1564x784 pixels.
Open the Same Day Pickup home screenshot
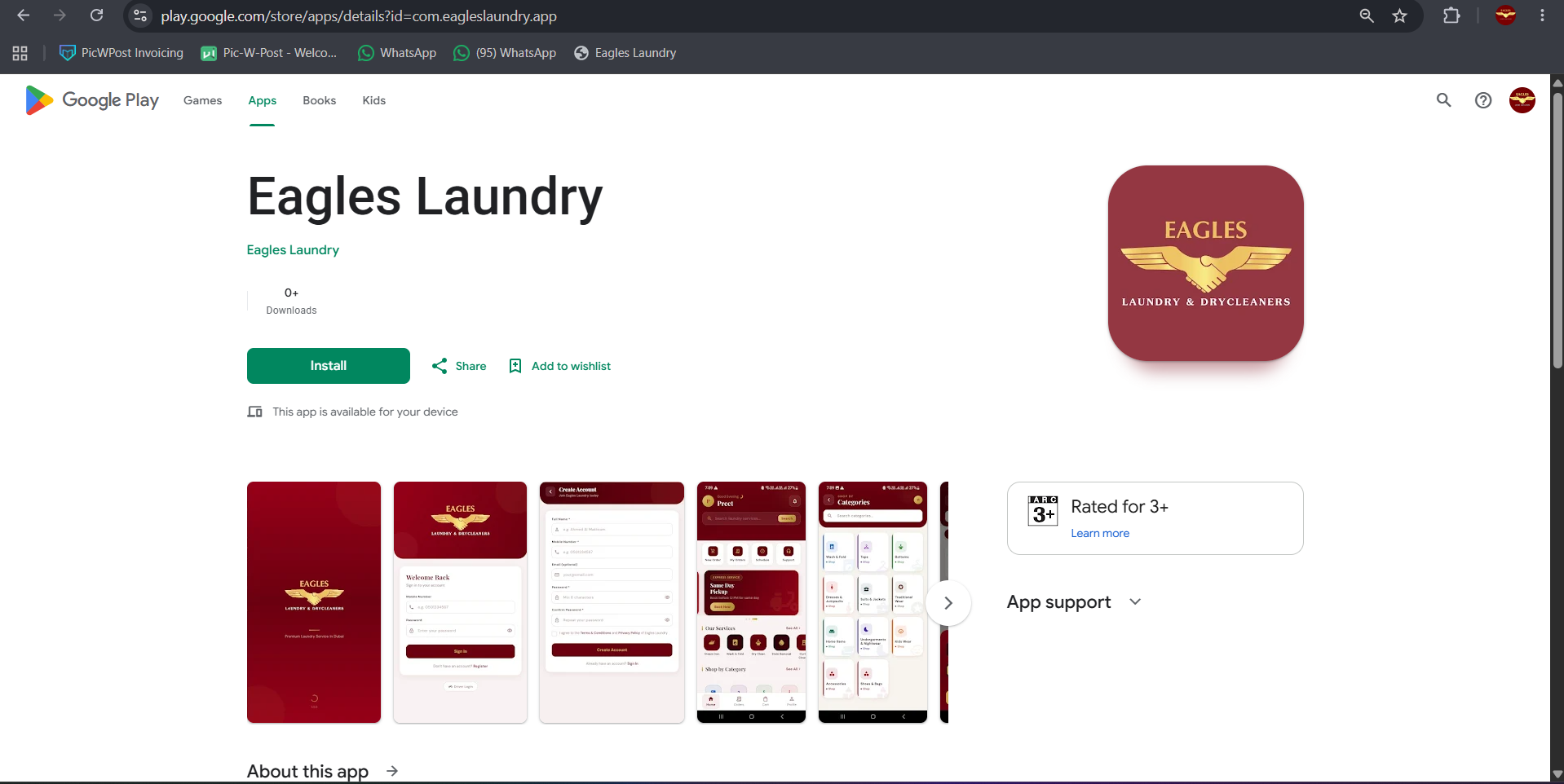pyautogui.click(x=751, y=602)
